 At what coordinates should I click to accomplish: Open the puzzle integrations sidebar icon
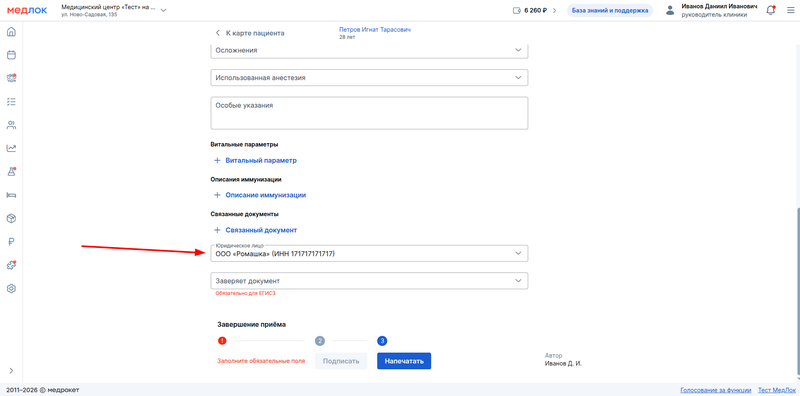(11, 265)
